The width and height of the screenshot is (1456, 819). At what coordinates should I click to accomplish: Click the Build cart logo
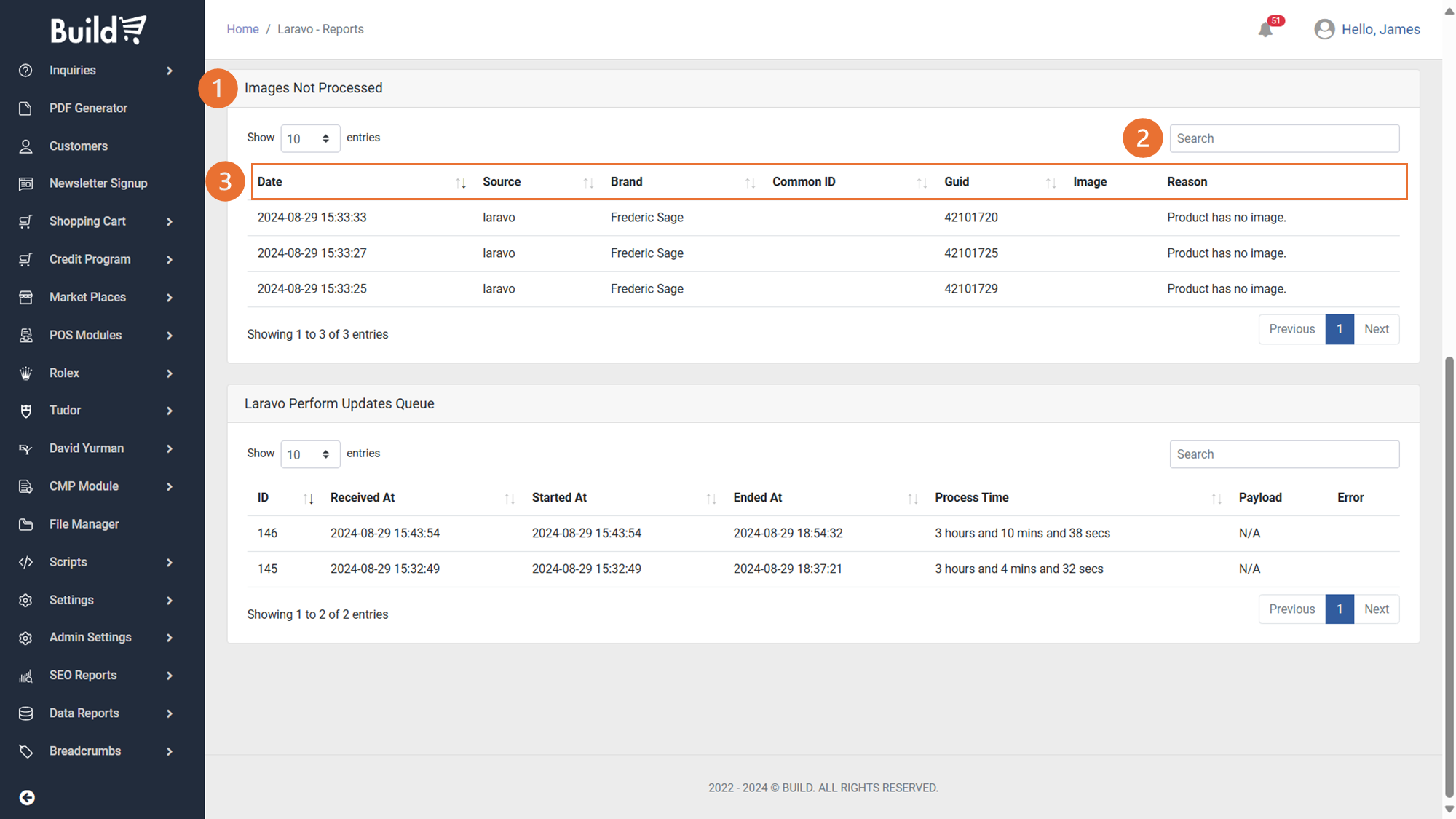(98, 30)
